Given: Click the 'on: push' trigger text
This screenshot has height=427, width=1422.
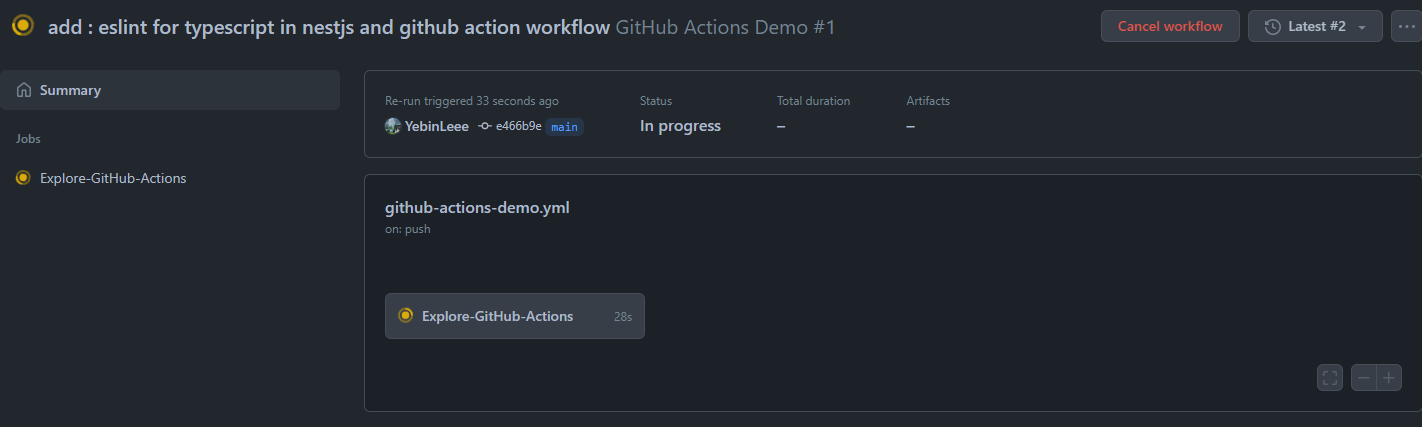Looking at the screenshot, I should (408, 229).
